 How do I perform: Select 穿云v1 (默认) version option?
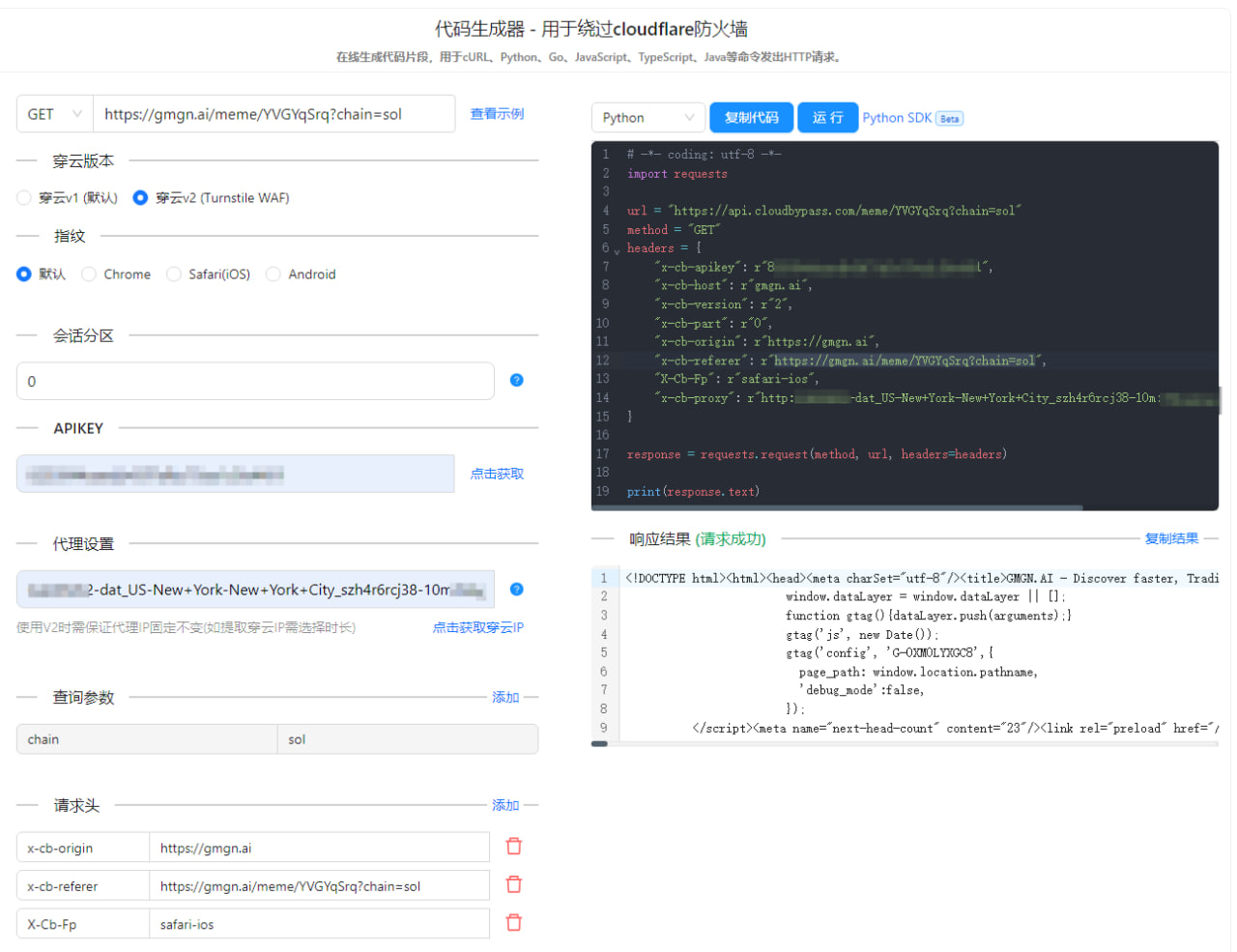(x=24, y=198)
